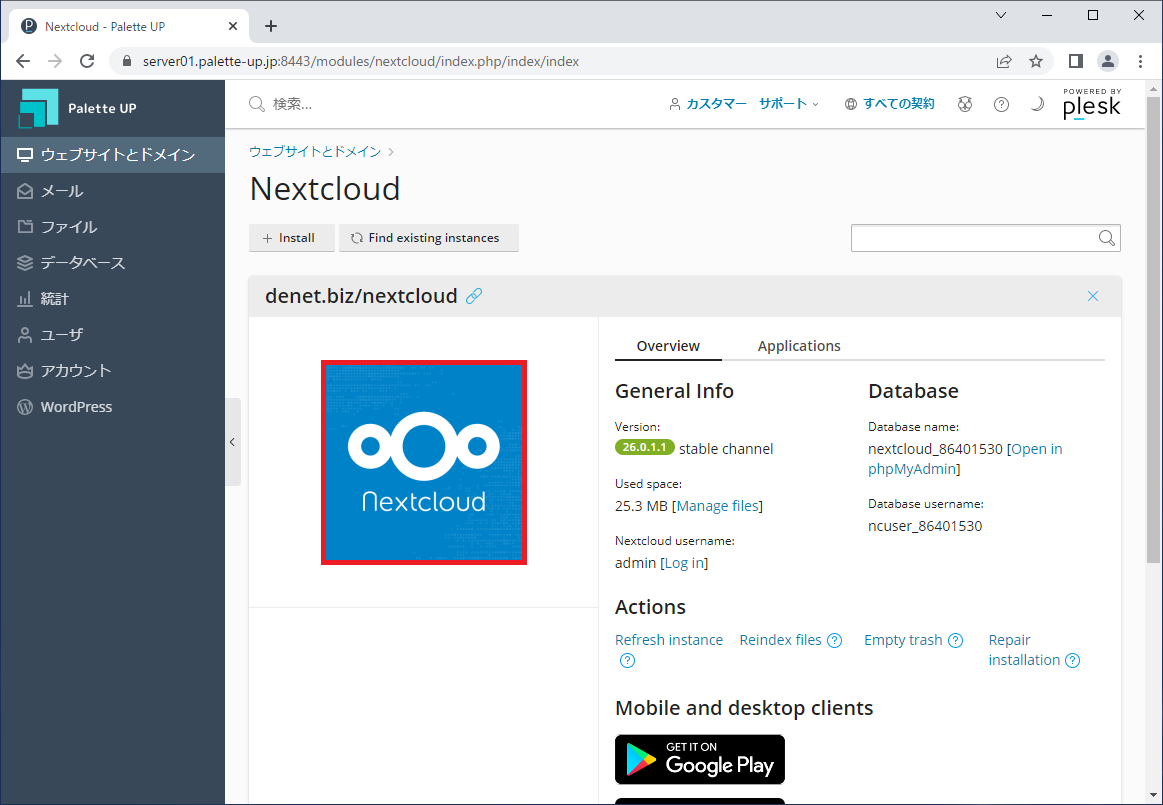Click the Get it on Google Play badge

pos(699,759)
